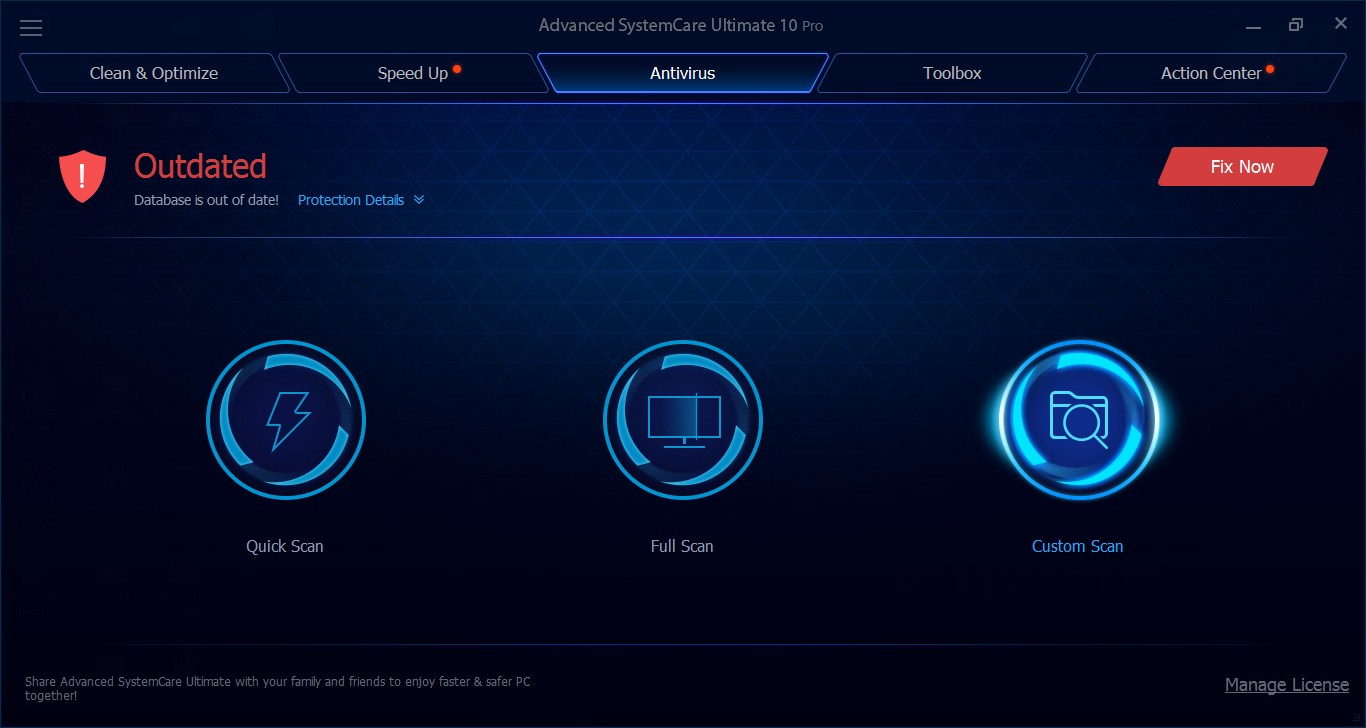Click the share Advanced SystemCare Ultimate message
Screen dimensions: 1366x728
point(278,688)
